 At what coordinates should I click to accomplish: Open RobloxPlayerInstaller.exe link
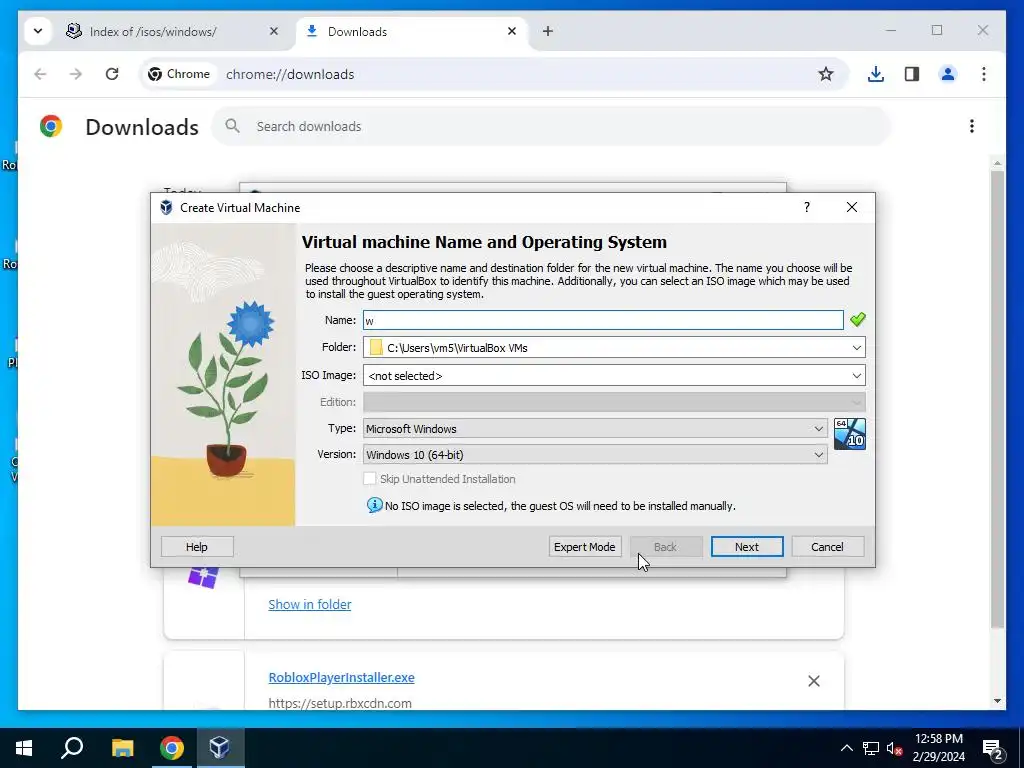click(342, 677)
